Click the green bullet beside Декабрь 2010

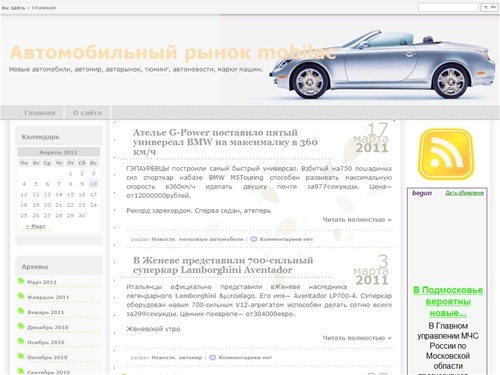pyautogui.click(x=21, y=326)
